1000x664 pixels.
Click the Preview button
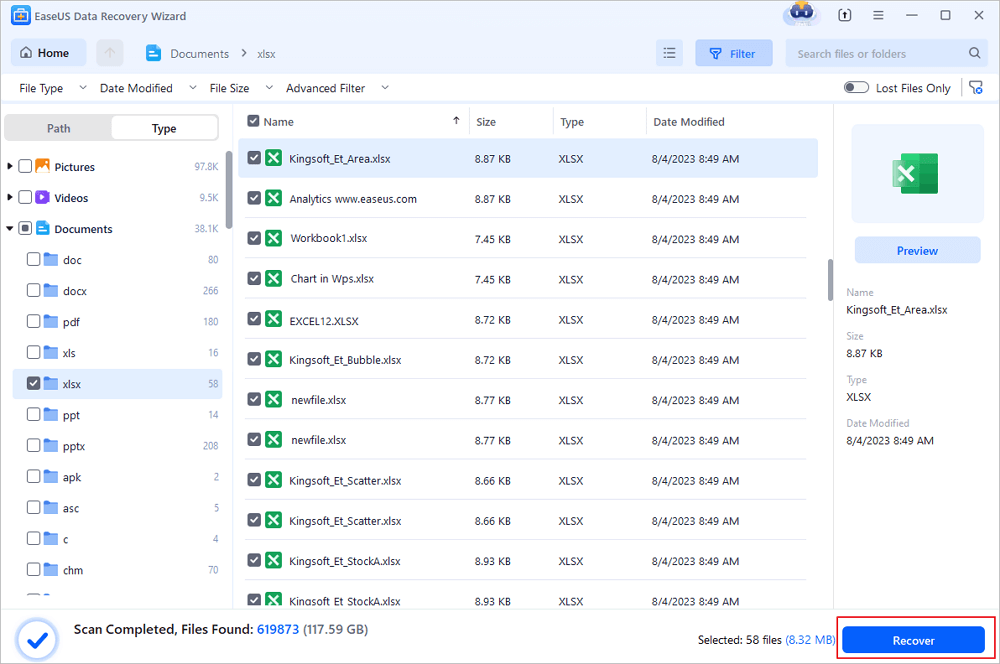coord(917,250)
